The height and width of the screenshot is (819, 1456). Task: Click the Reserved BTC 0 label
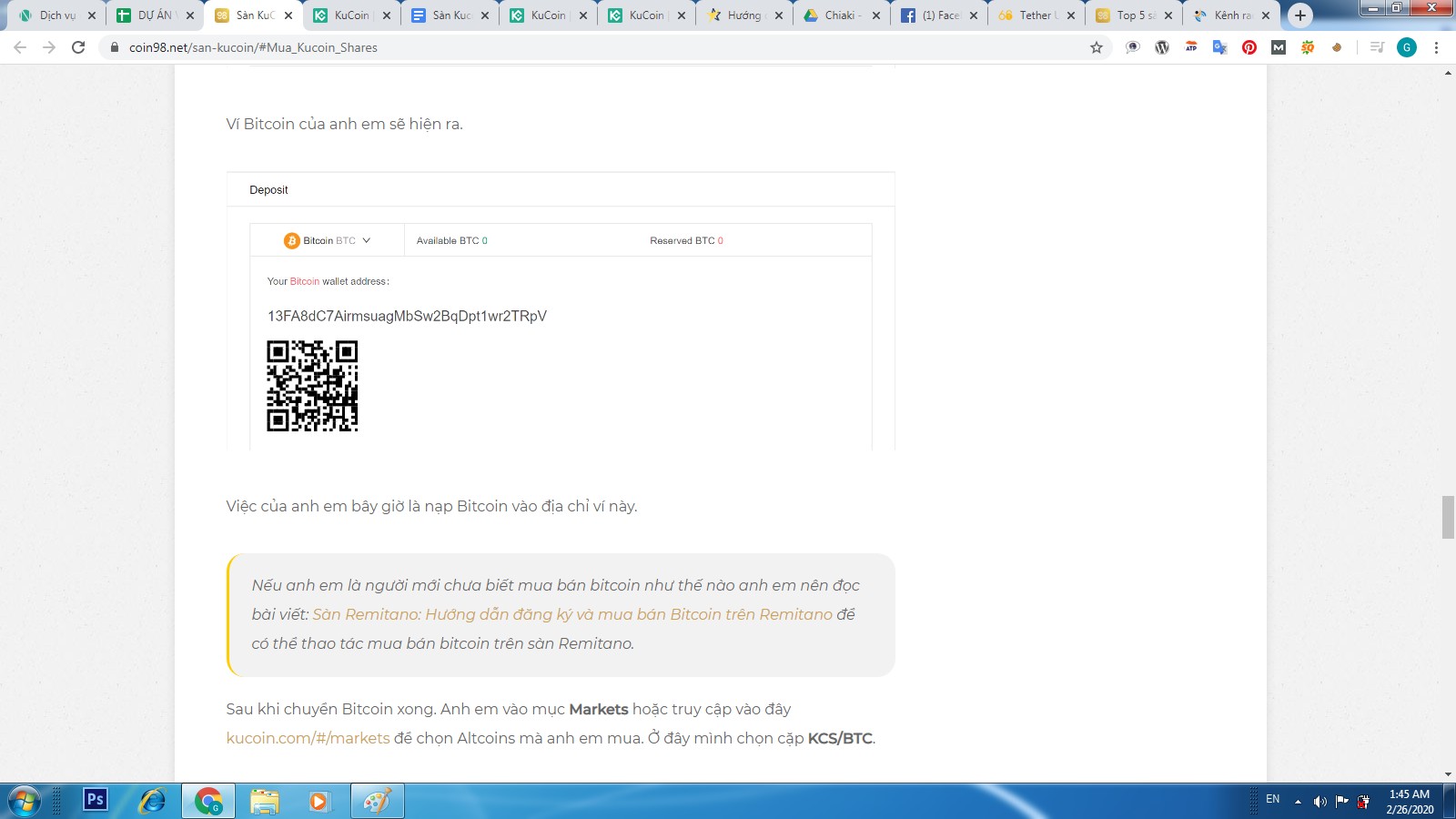(x=686, y=240)
